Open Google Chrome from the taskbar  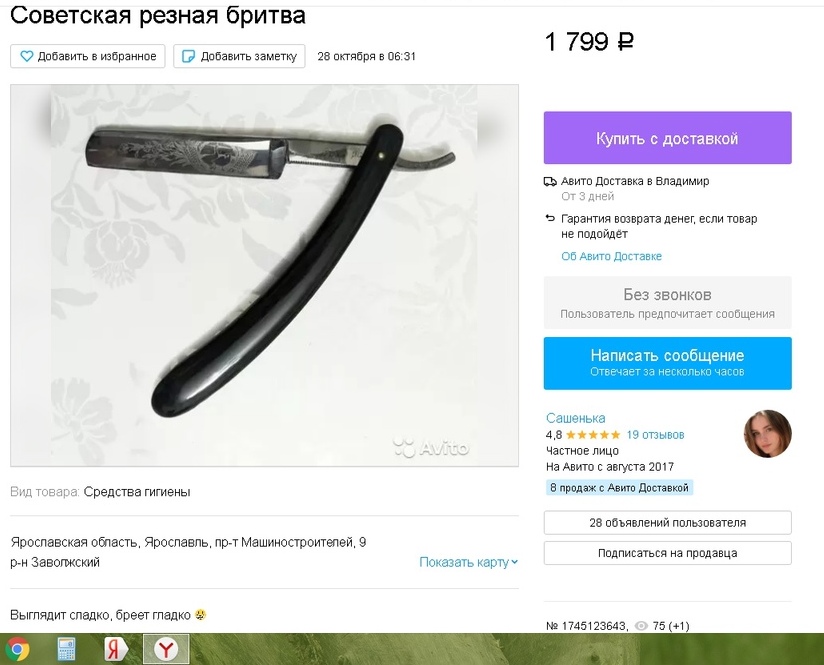click(x=17, y=650)
